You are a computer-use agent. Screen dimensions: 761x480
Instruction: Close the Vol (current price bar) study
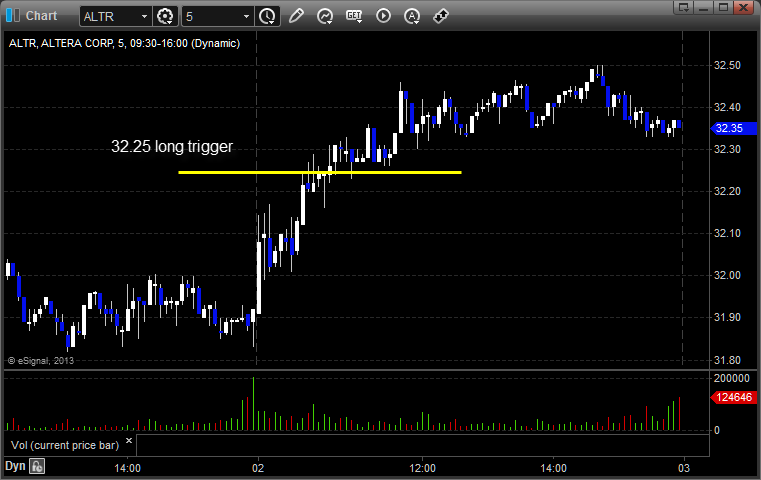pyautogui.click(x=129, y=441)
